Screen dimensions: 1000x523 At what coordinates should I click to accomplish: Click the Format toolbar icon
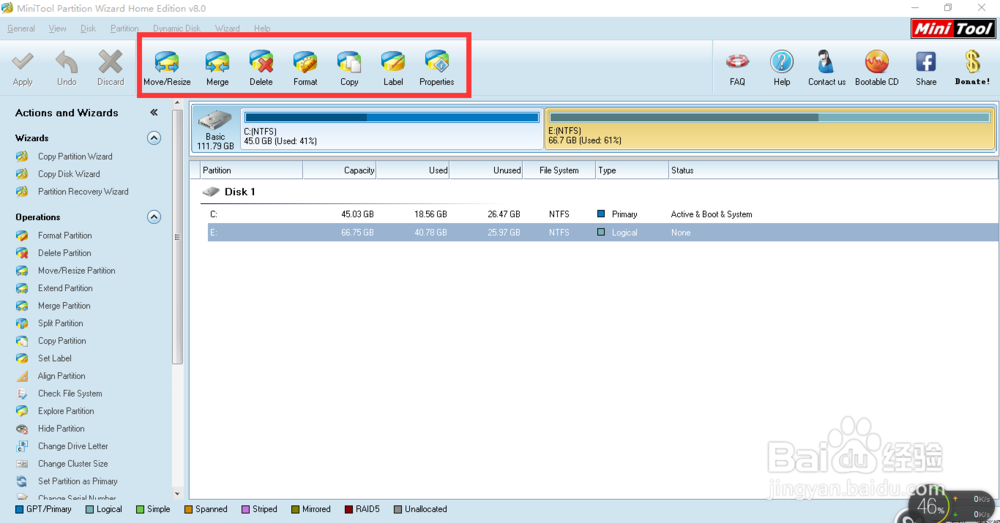click(x=305, y=62)
